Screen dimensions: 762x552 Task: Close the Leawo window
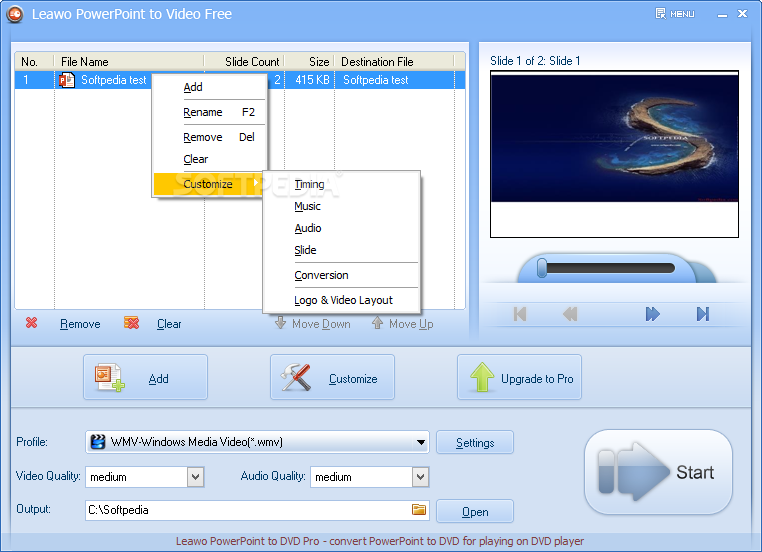[743, 14]
